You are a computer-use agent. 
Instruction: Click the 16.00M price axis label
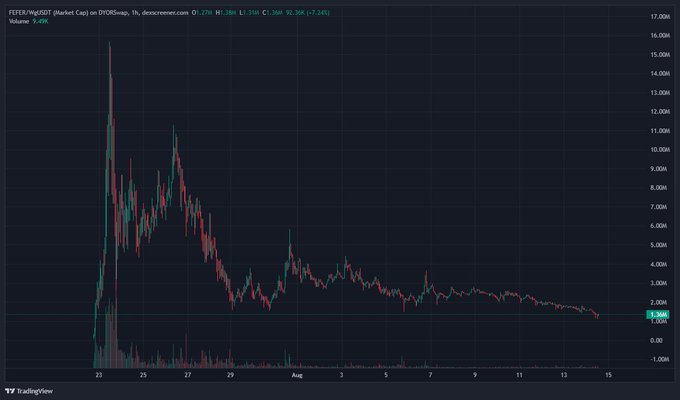[660, 36]
